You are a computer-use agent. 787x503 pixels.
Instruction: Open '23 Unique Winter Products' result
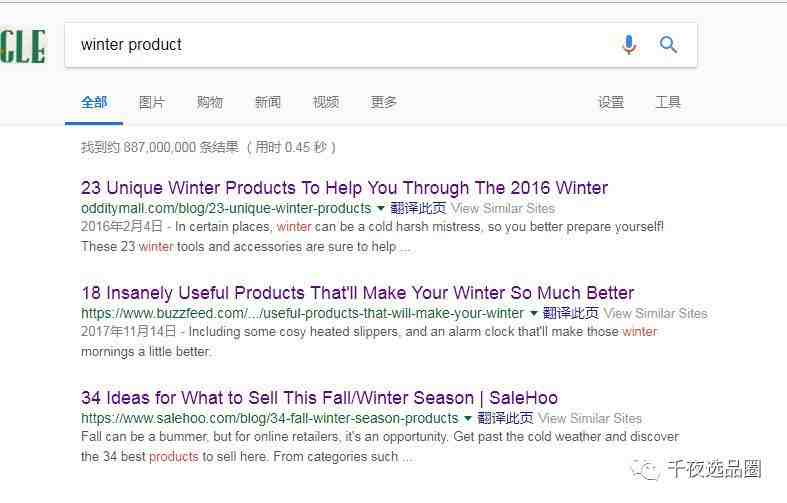point(344,188)
